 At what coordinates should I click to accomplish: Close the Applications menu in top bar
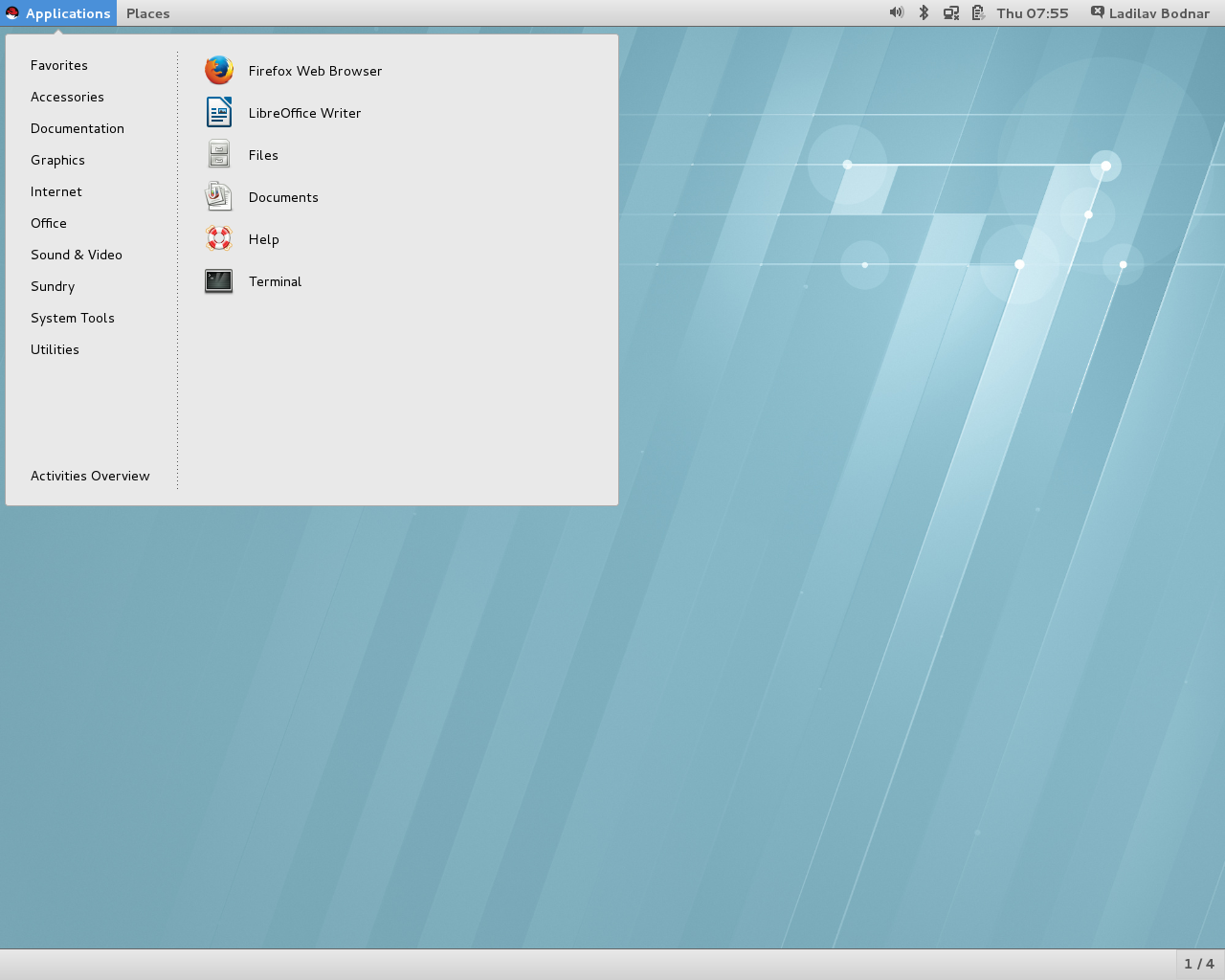(58, 13)
